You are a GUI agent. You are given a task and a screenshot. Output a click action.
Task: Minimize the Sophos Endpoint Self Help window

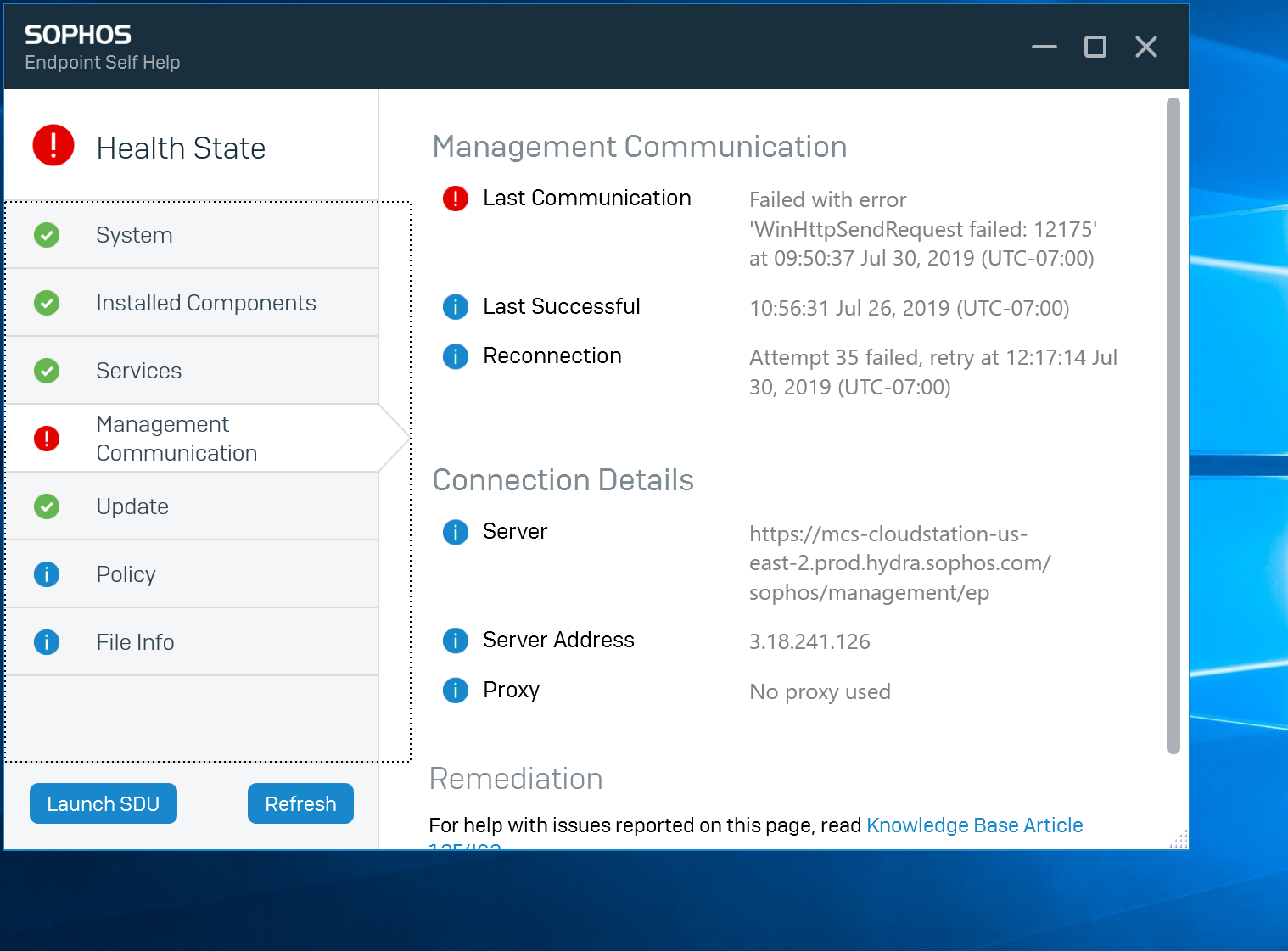[1044, 47]
